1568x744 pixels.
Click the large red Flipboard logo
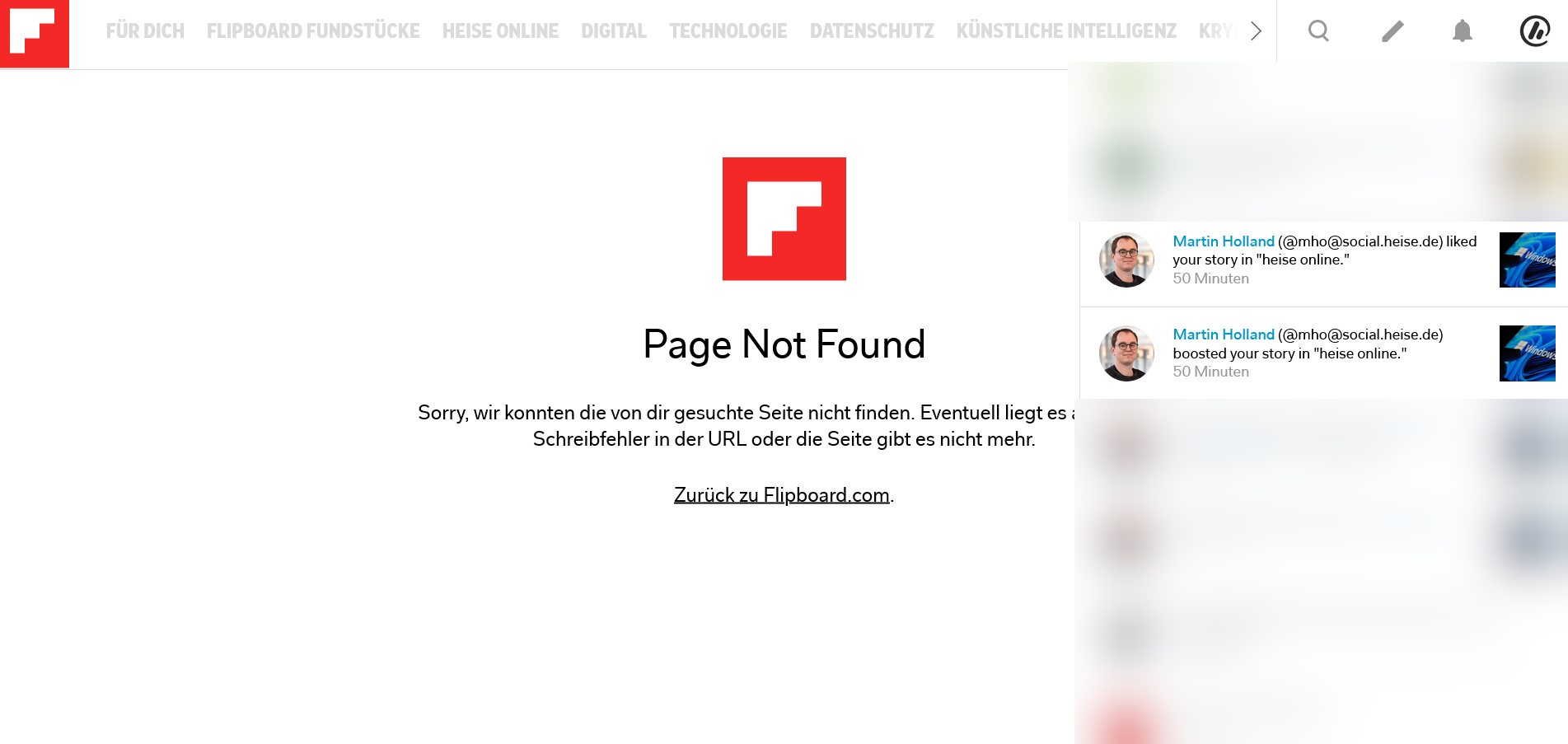(784, 219)
